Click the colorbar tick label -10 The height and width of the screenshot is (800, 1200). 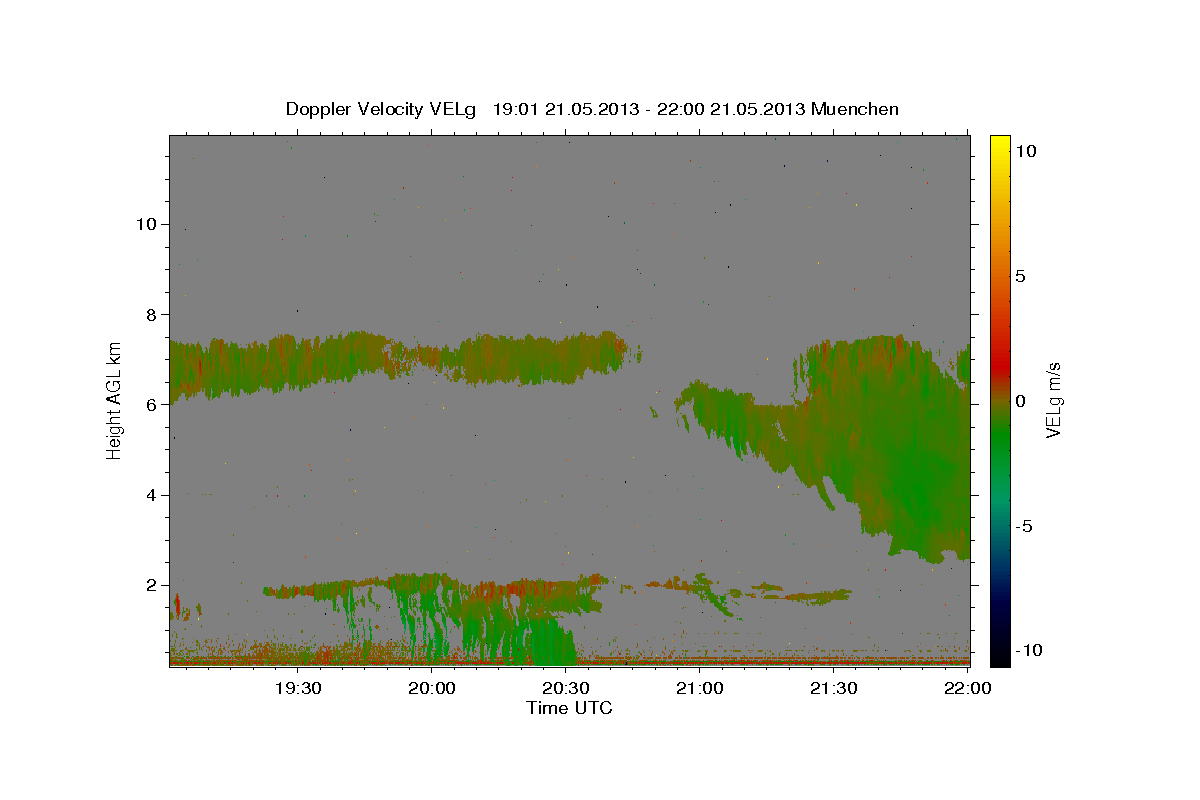pyautogui.click(x=1029, y=651)
